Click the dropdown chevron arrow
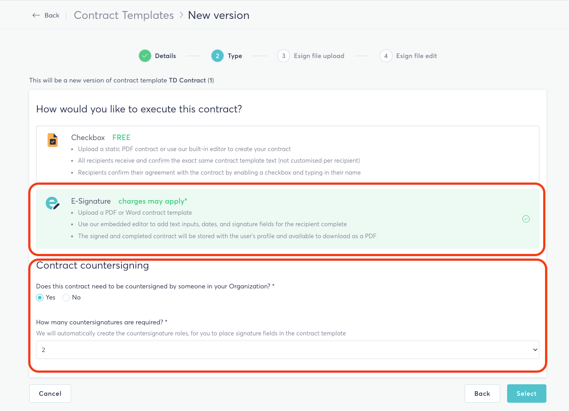 coord(535,350)
